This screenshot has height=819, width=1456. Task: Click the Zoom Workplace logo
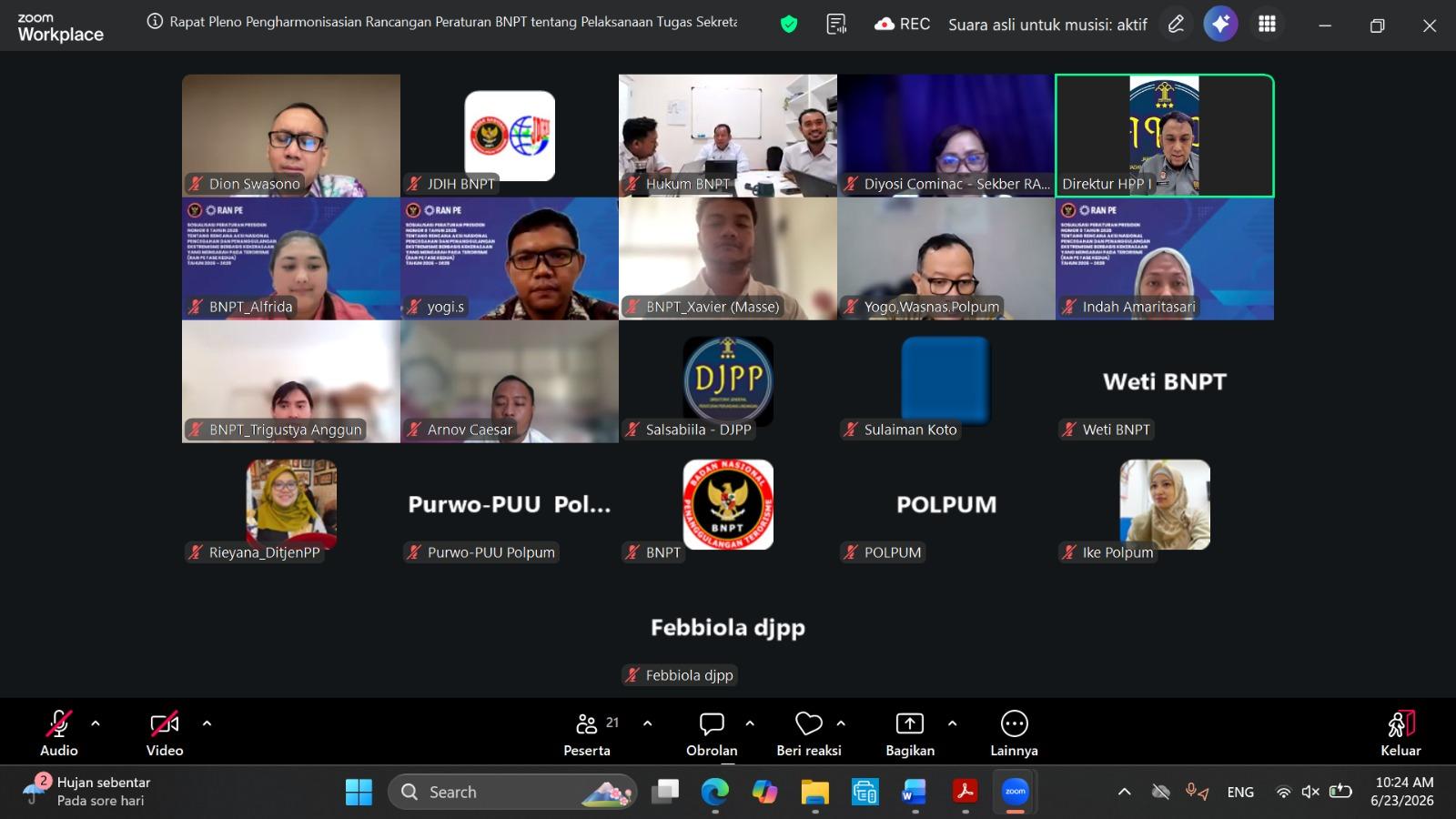60,27
